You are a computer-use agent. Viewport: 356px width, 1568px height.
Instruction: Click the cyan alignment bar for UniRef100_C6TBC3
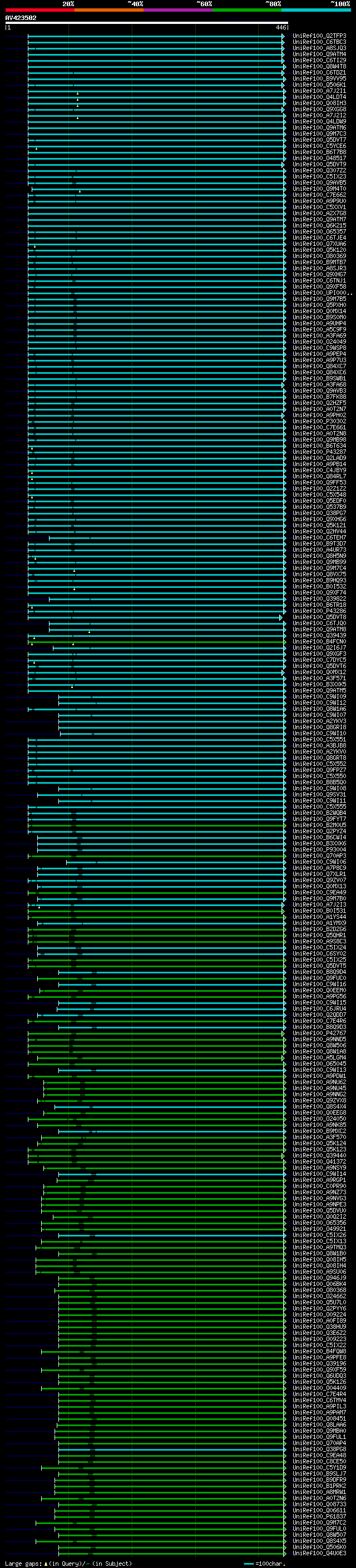[x=156, y=42]
